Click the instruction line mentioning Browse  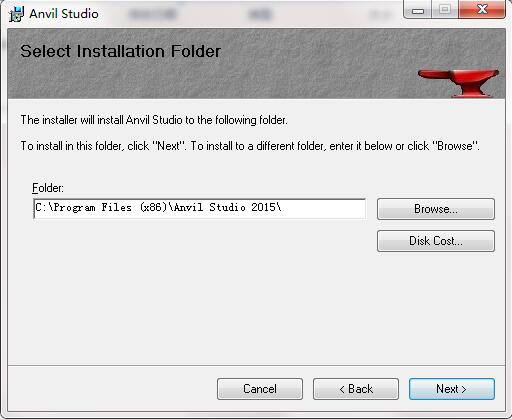250,146
